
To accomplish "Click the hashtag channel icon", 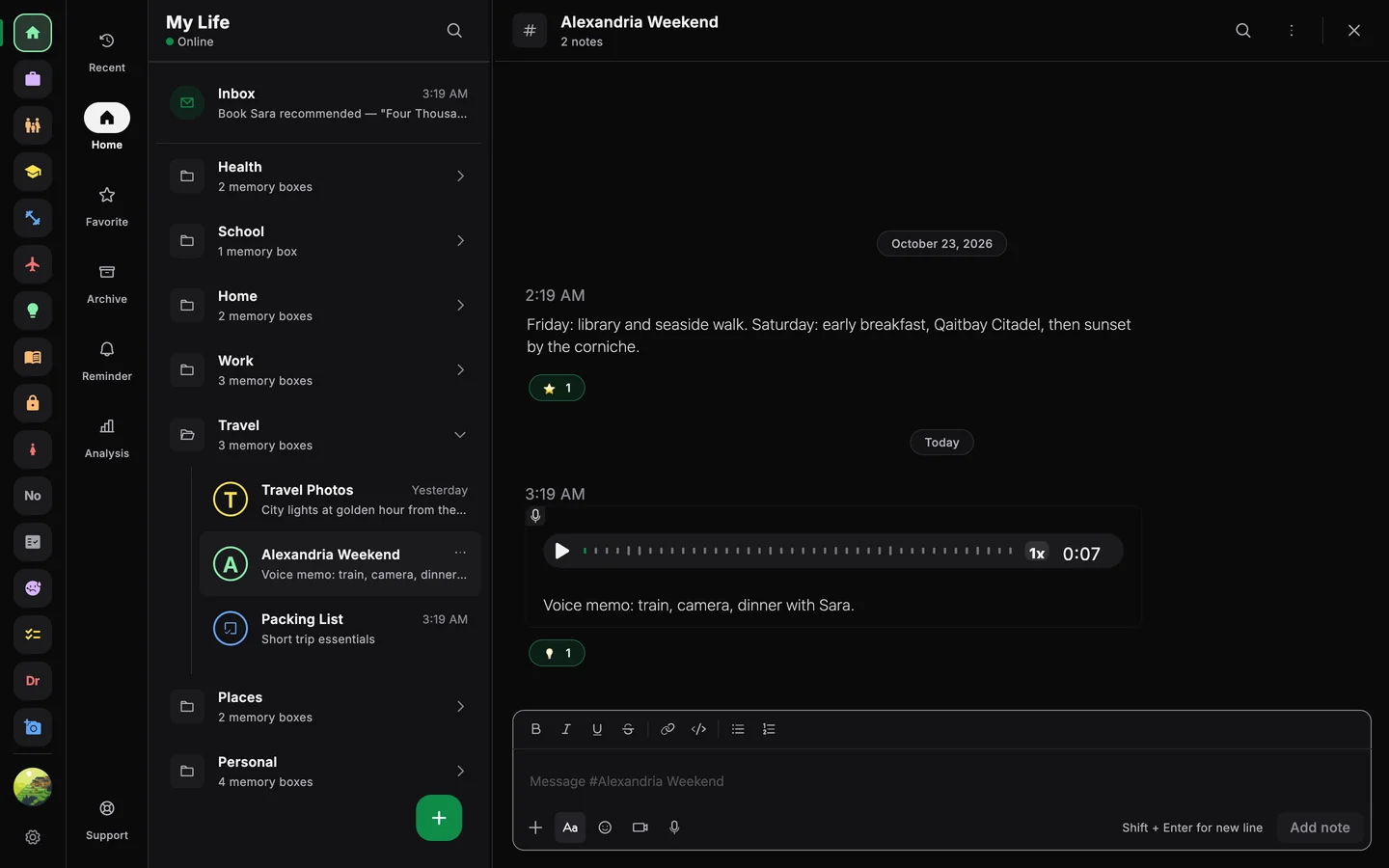I will point(530,31).
